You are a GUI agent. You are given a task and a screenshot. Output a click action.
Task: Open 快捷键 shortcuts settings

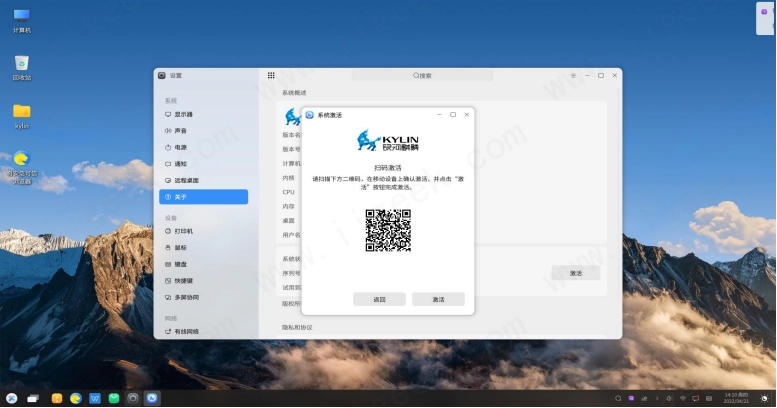click(x=183, y=281)
